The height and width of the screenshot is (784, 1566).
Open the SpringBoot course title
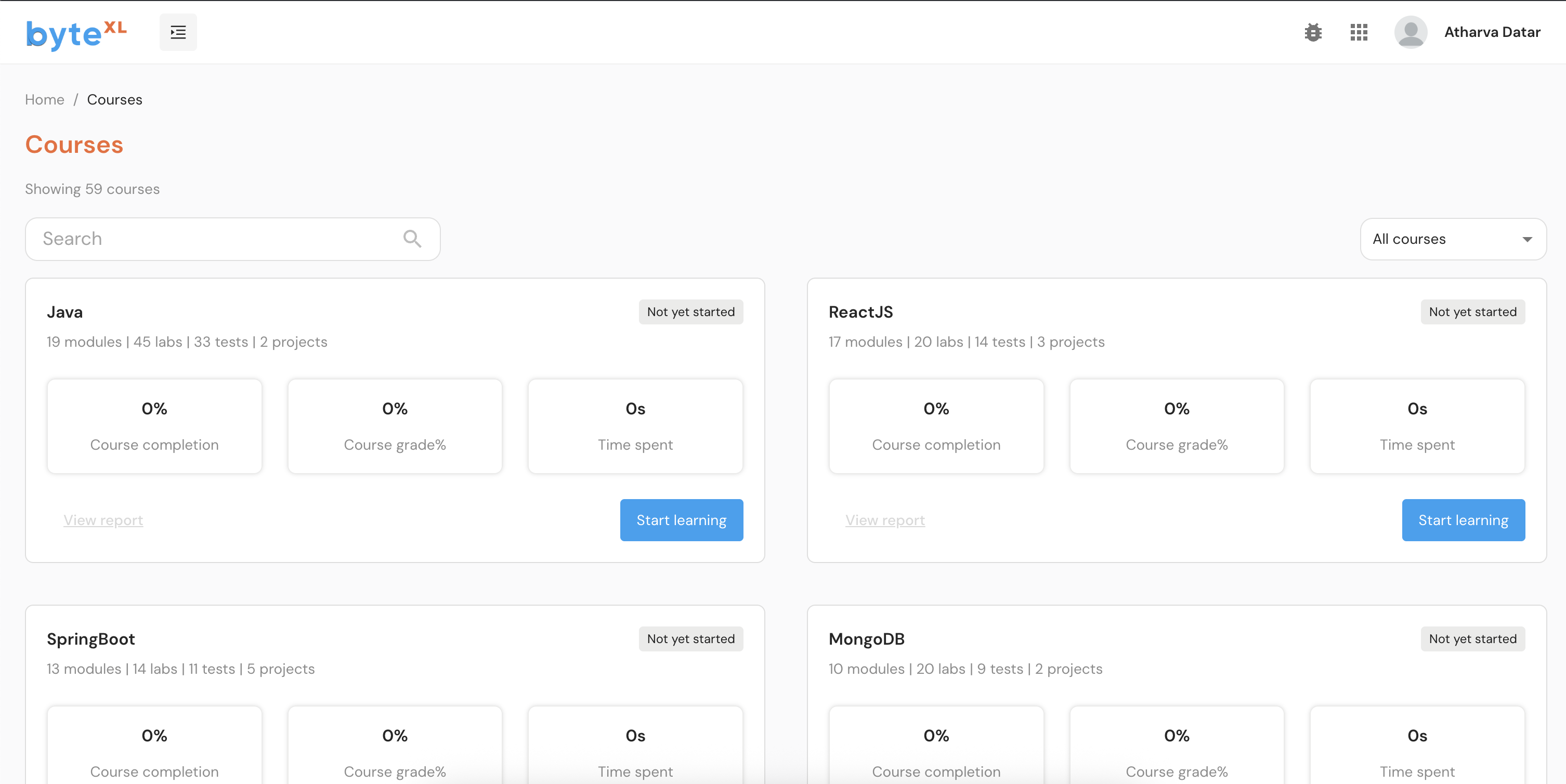tap(90, 639)
